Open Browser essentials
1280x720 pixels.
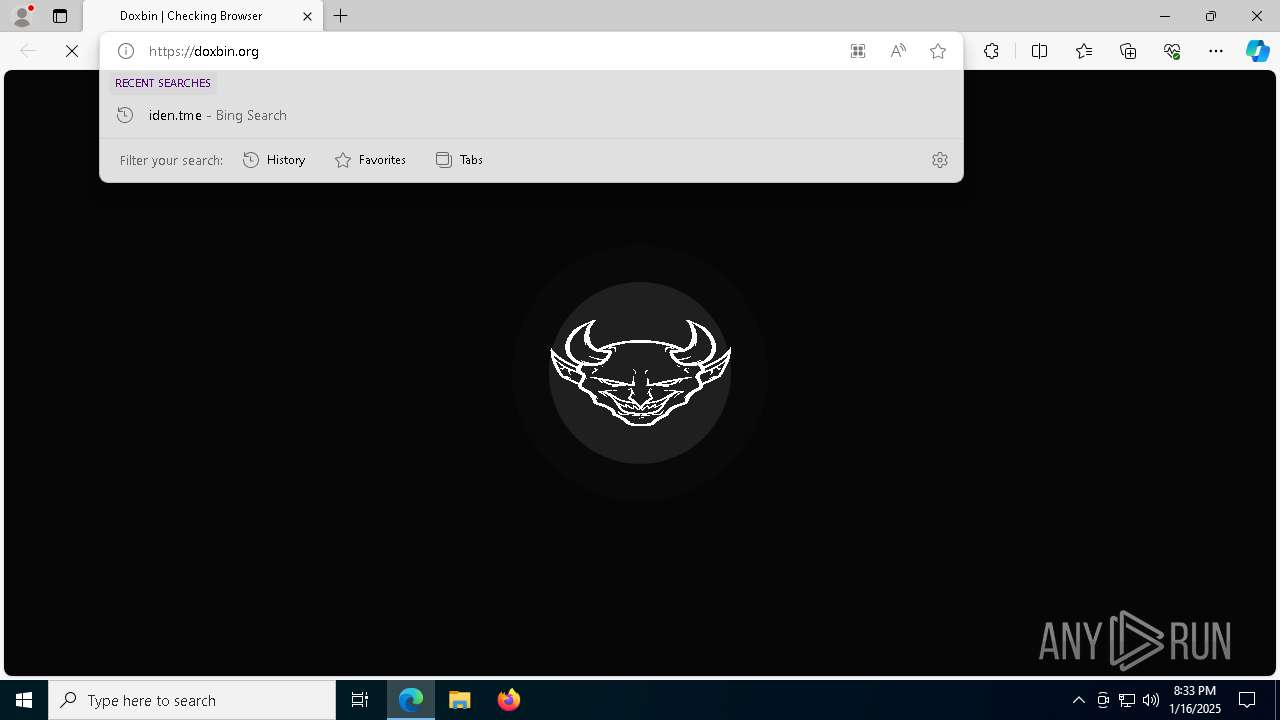tap(1172, 51)
